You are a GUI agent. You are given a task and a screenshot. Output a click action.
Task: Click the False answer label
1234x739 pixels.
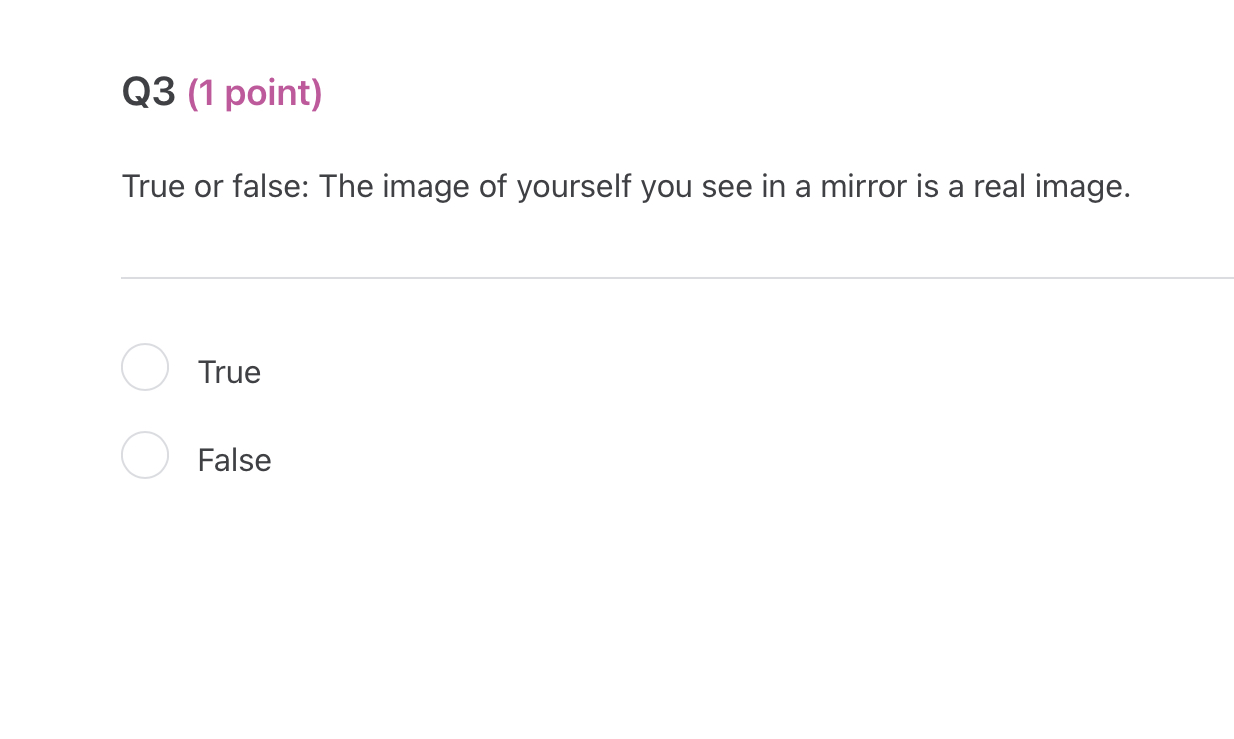click(234, 459)
